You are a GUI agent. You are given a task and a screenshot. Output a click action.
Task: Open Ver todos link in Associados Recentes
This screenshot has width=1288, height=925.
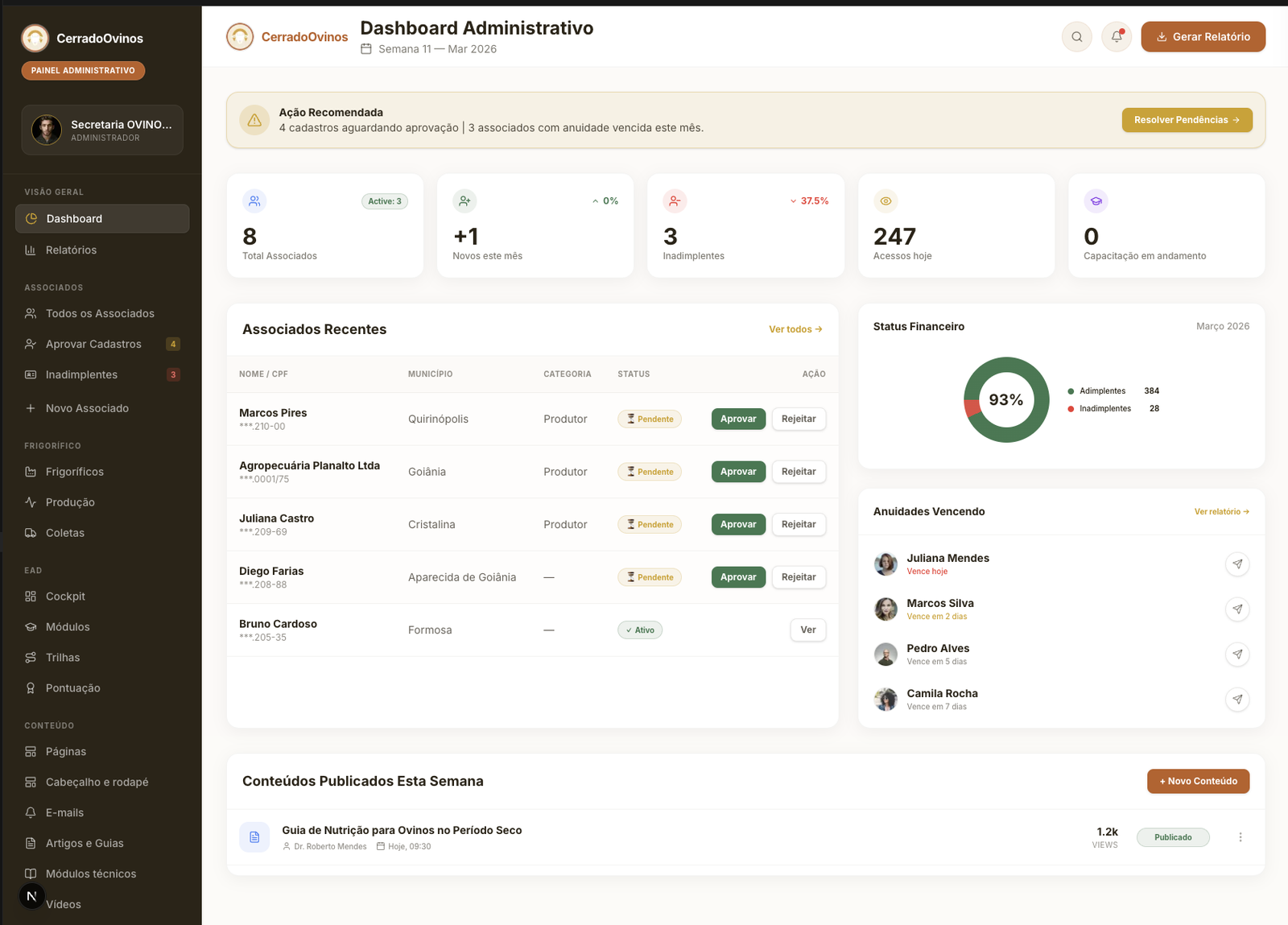795,329
